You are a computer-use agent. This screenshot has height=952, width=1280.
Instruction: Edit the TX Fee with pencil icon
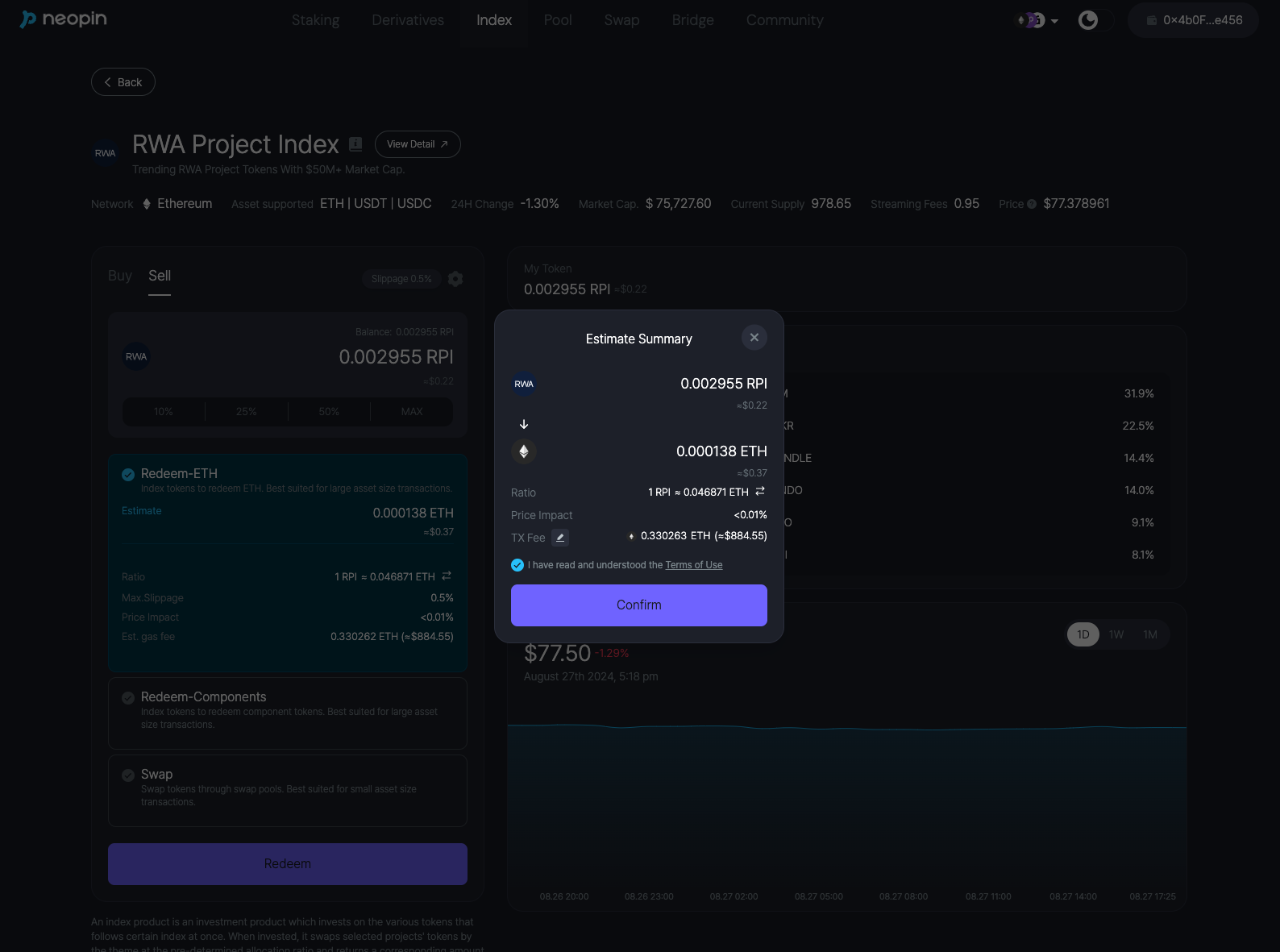560,538
